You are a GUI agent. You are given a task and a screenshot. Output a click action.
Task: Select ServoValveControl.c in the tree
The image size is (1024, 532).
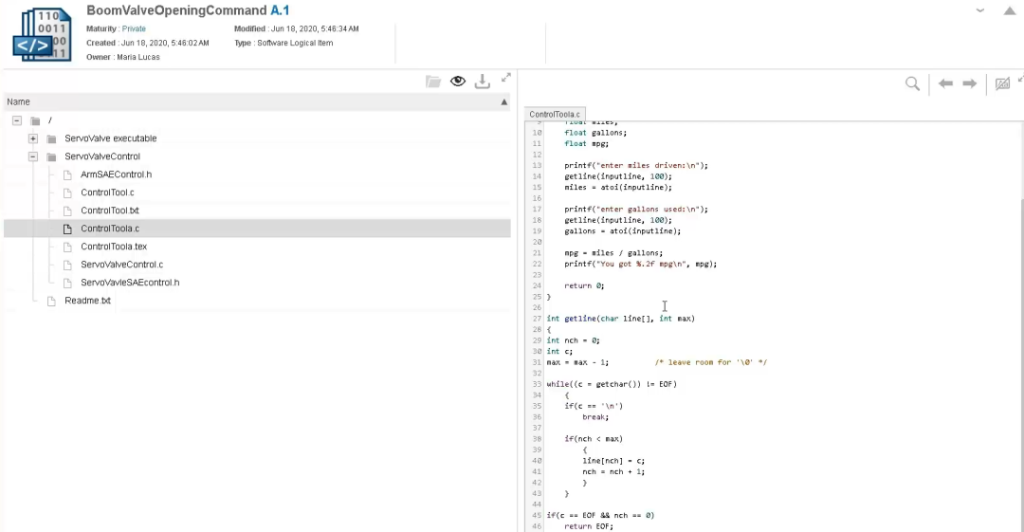click(121, 264)
